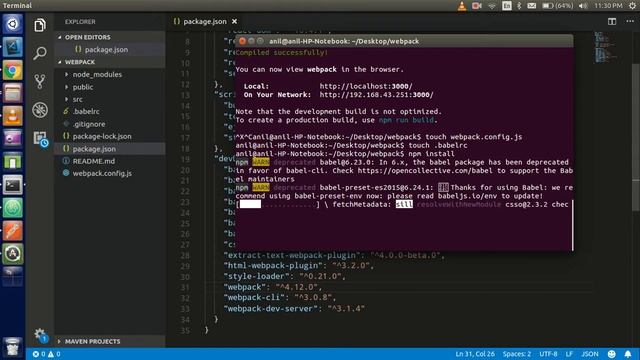
Task: Close the terminal window
Action: click(x=242, y=41)
